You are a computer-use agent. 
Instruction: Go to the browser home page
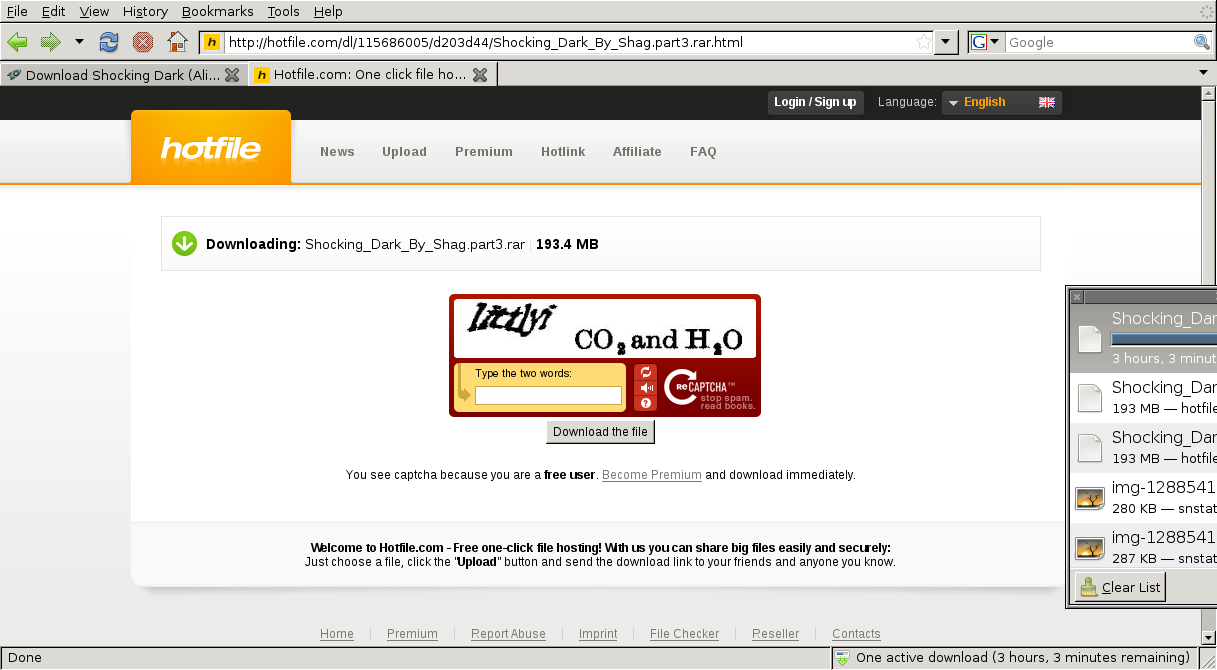click(x=177, y=42)
